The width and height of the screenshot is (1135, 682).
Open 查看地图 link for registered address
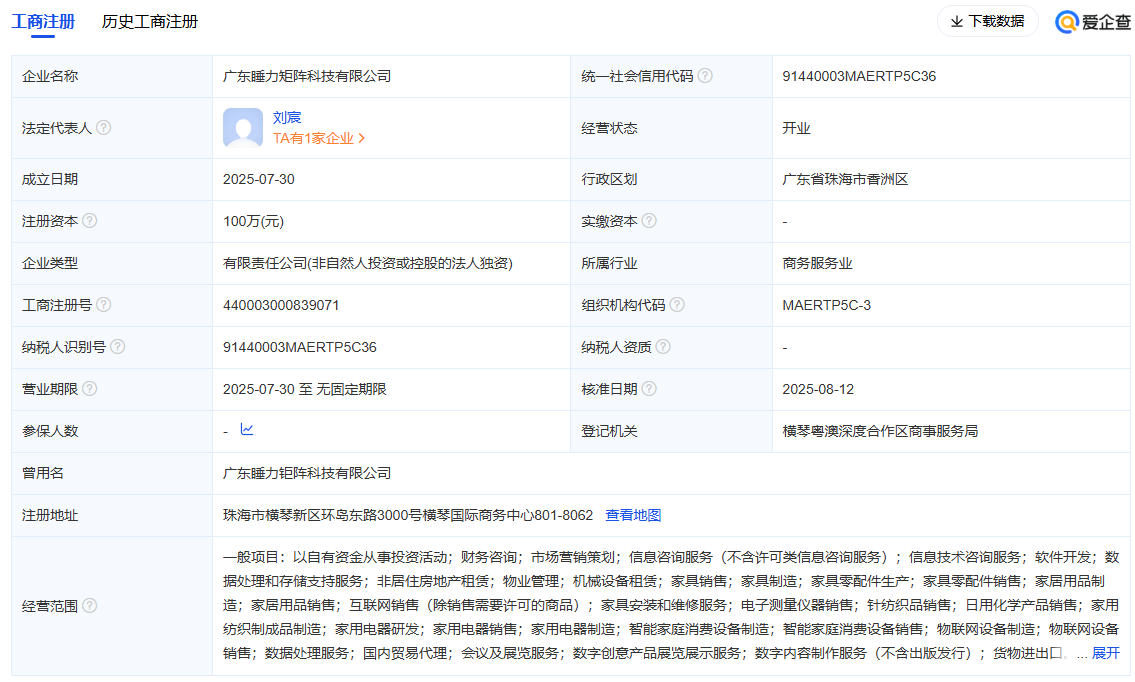[633, 516]
